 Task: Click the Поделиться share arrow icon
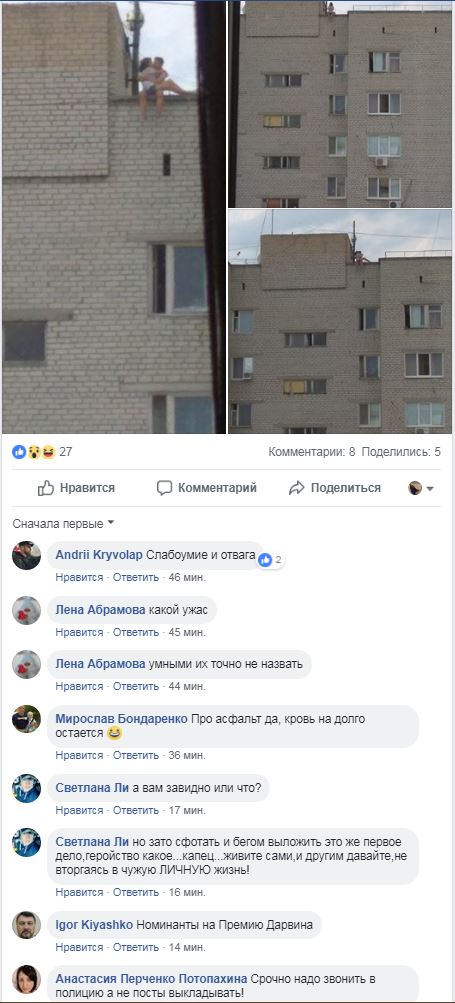pos(296,488)
